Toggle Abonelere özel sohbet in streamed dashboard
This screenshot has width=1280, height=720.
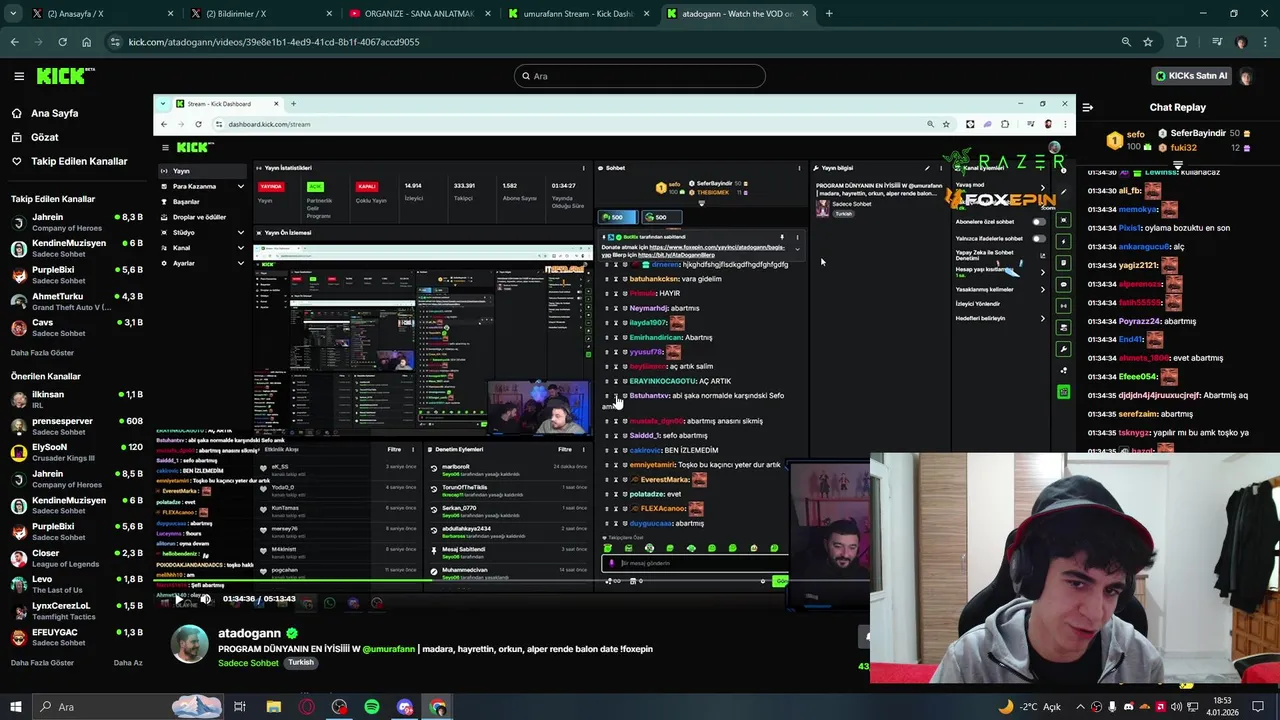pyautogui.click(x=1039, y=222)
